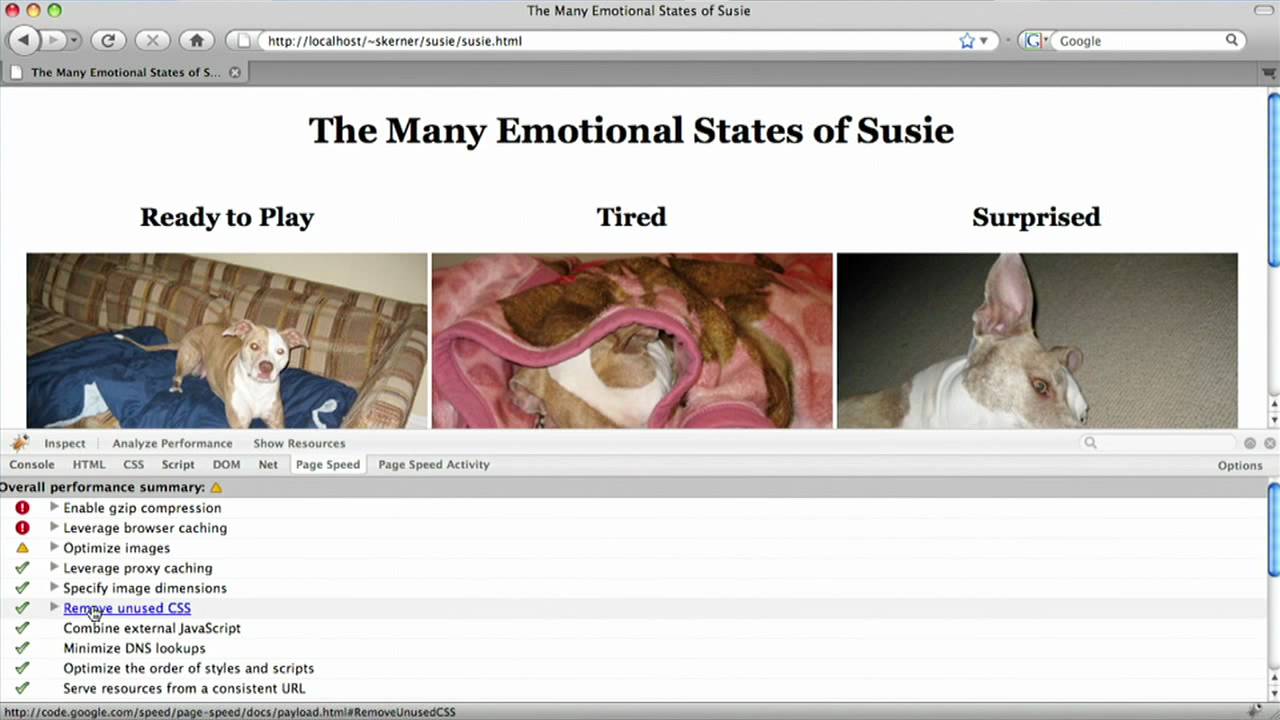The image size is (1280, 720).
Task: Start search with the magnifier icon
Action: pyautogui.click(x=1232, y=40)
